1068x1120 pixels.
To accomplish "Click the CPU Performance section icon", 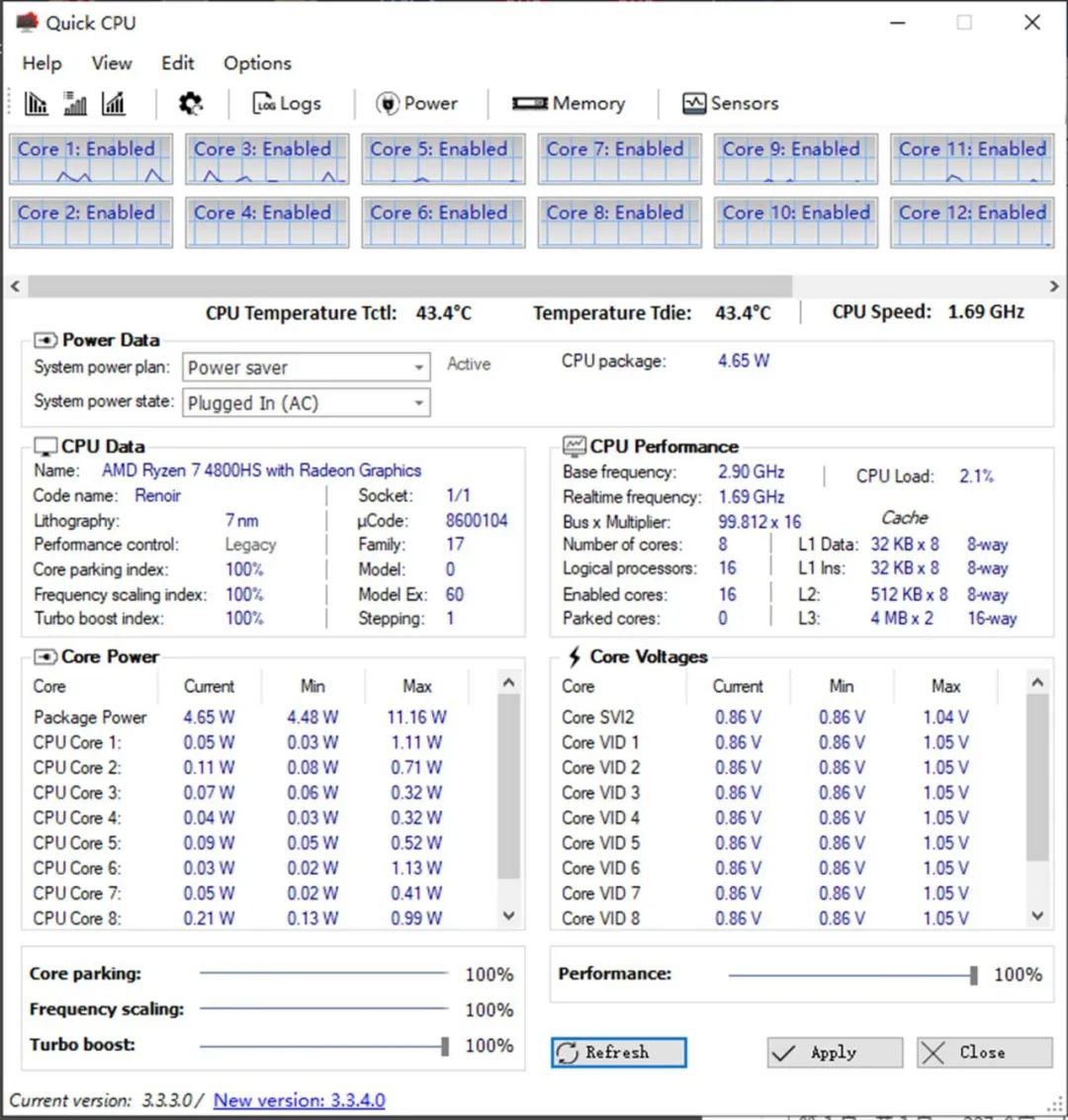I will (575, 446).
